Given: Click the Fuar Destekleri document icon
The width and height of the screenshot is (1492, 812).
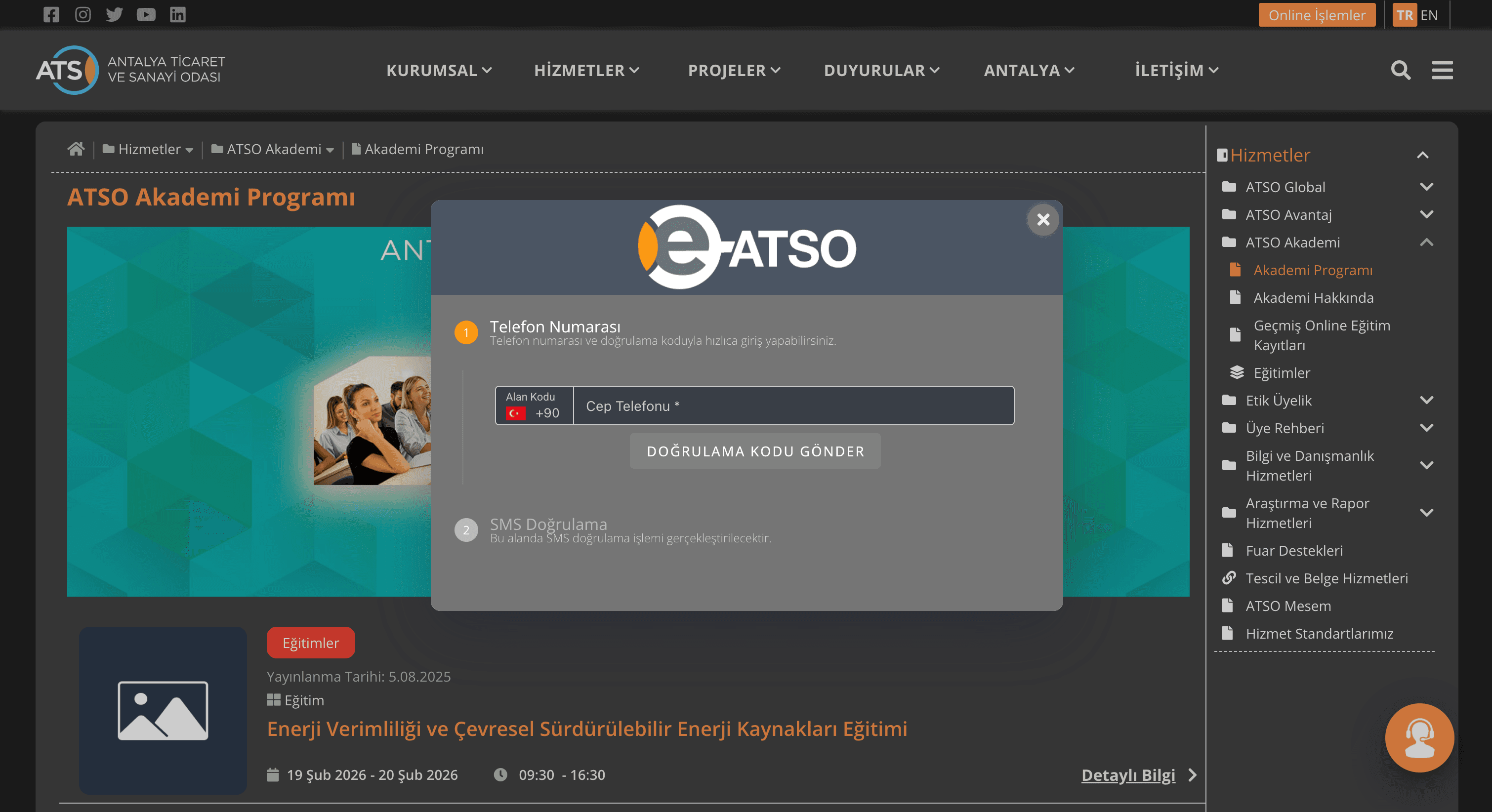Looking at the screenshot, I should coord(1227,550).
